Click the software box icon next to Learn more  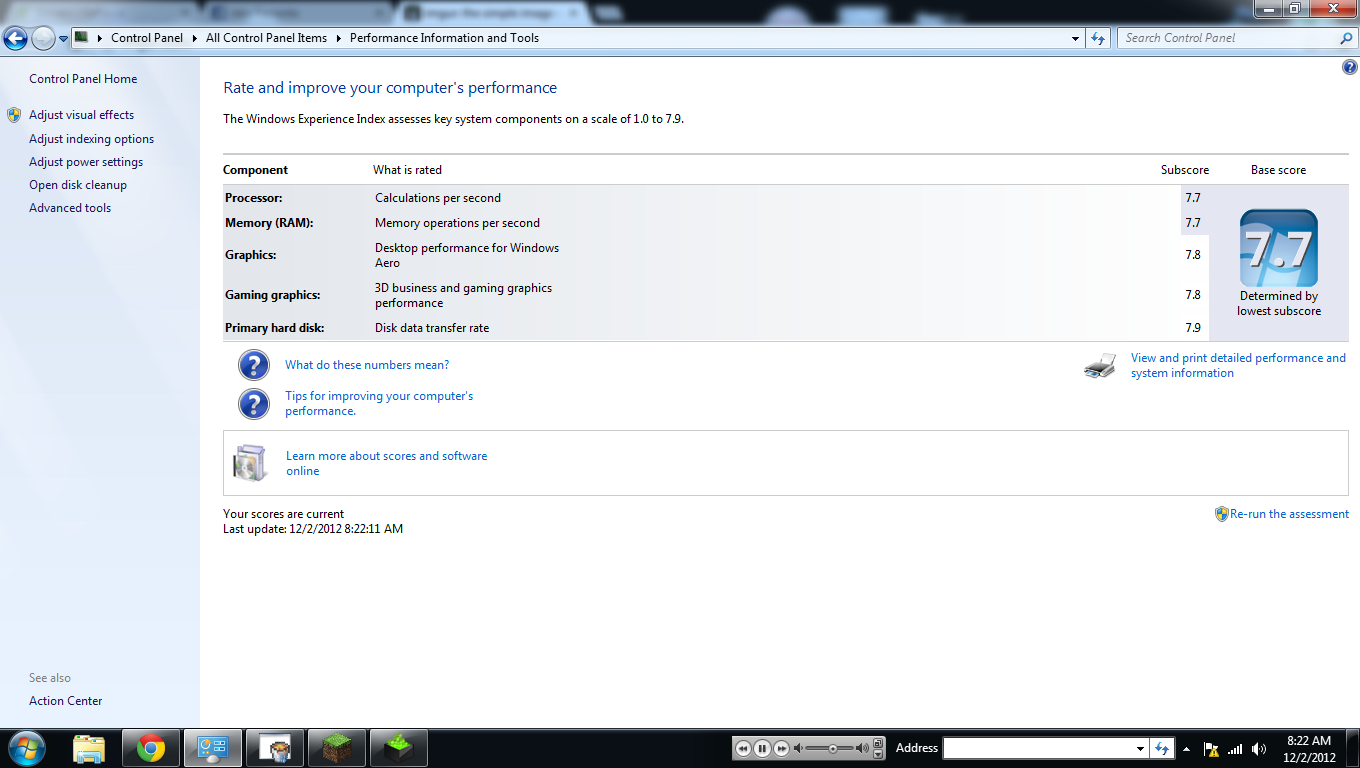pyautogui.click(x=250, y=463)
